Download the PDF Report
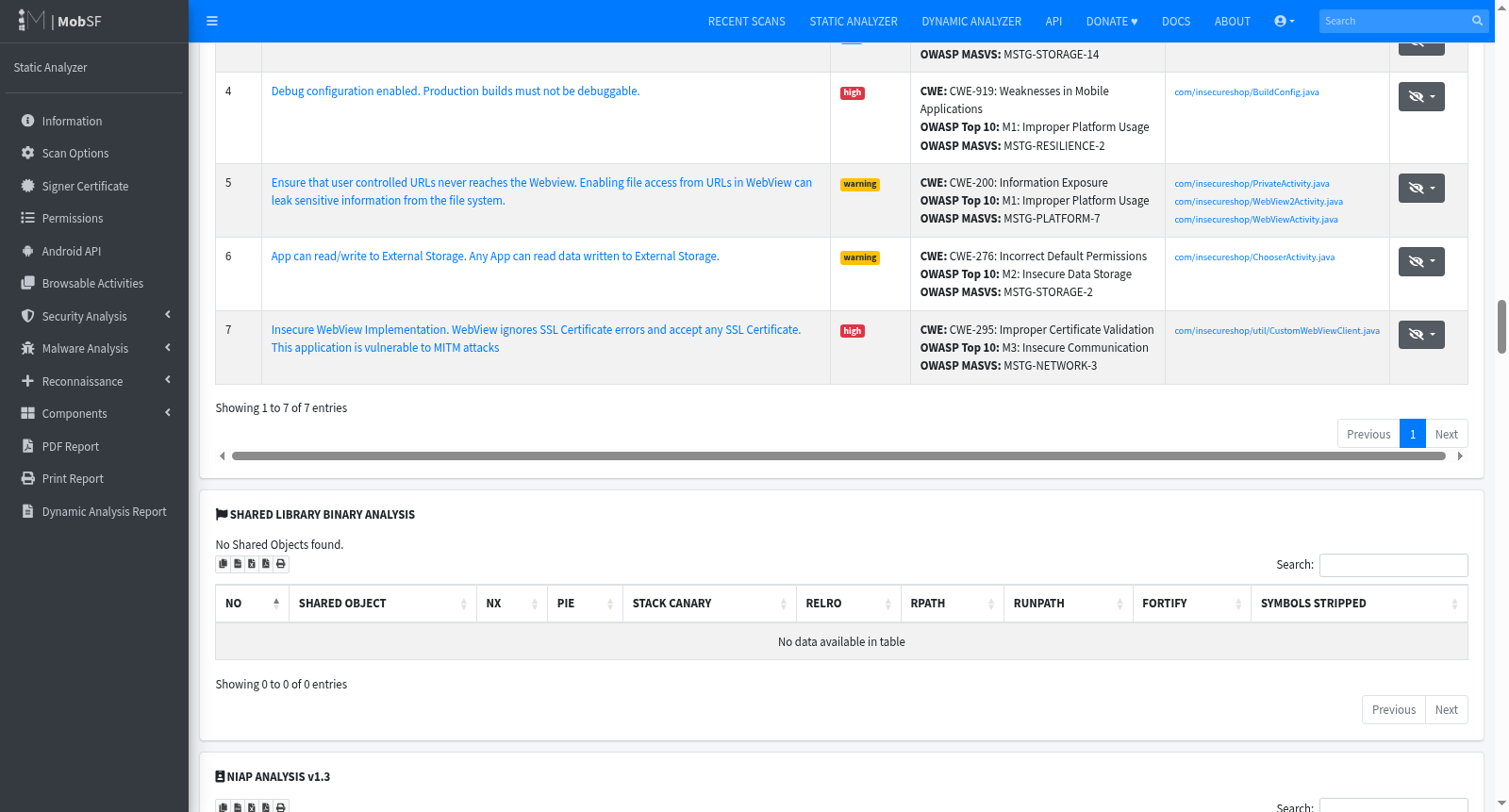 pos(93,446)
